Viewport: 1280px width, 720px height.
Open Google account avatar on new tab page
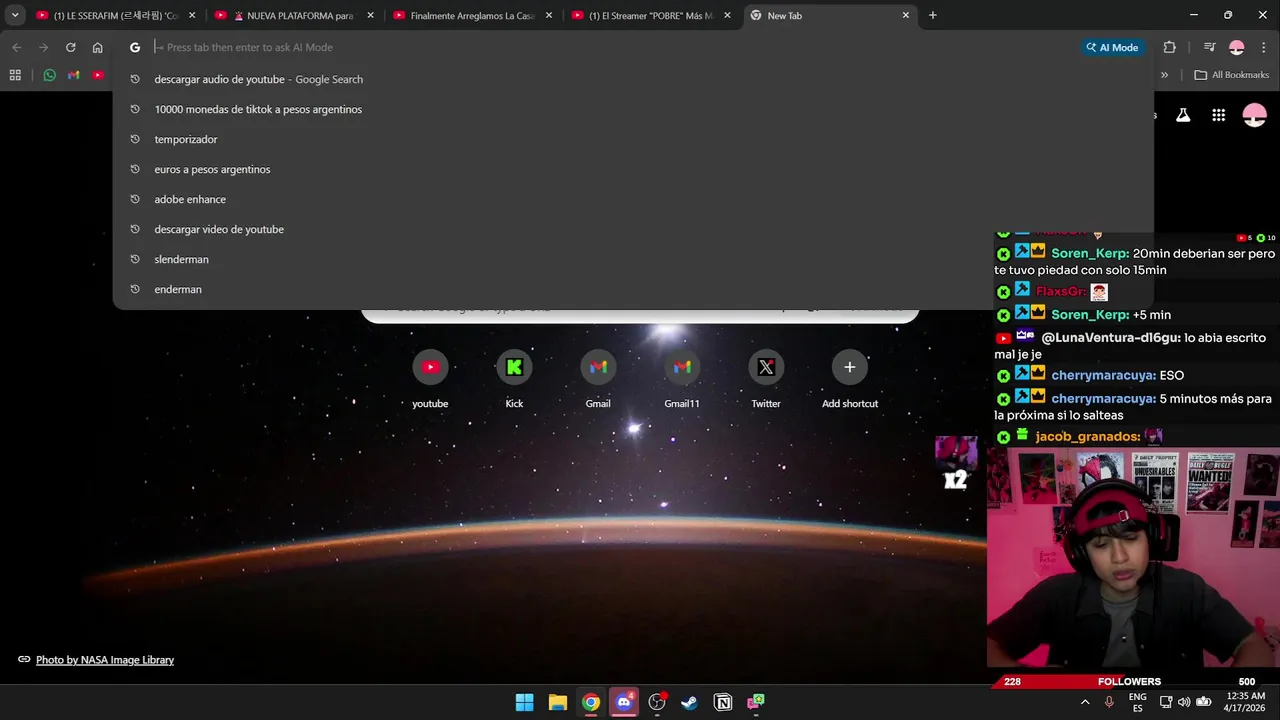(x=1254, y=115)
